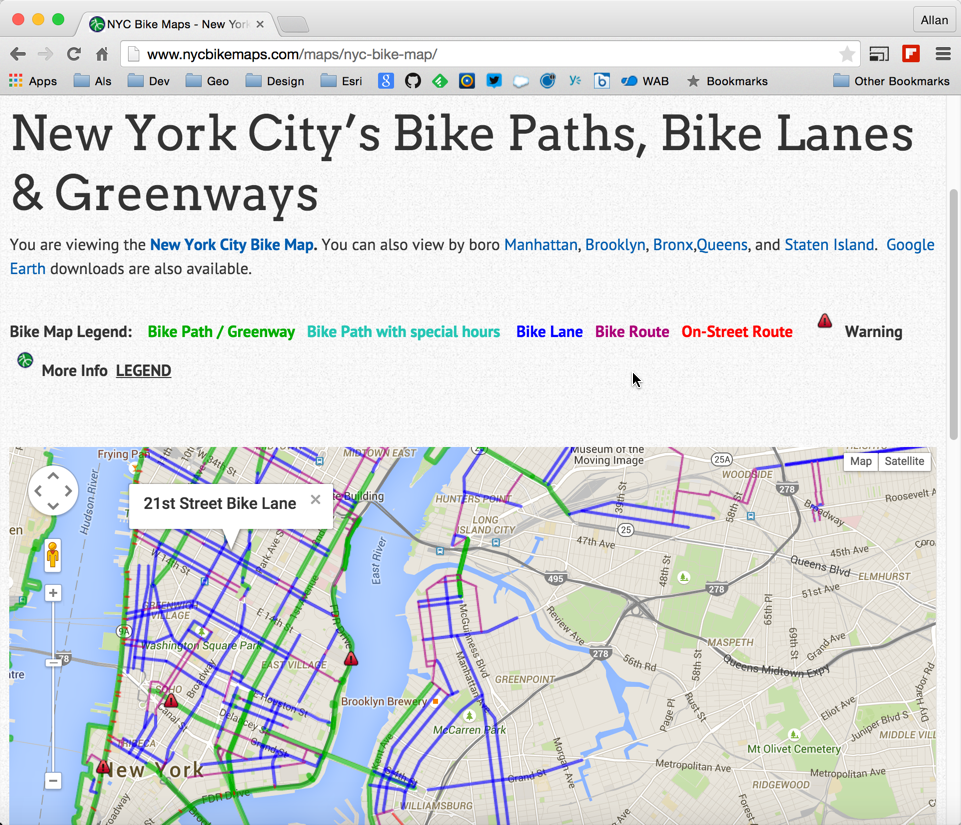Open the Als bookmarks folder
Viewport: 961px width, 825px height.
(x=93, y=81)
